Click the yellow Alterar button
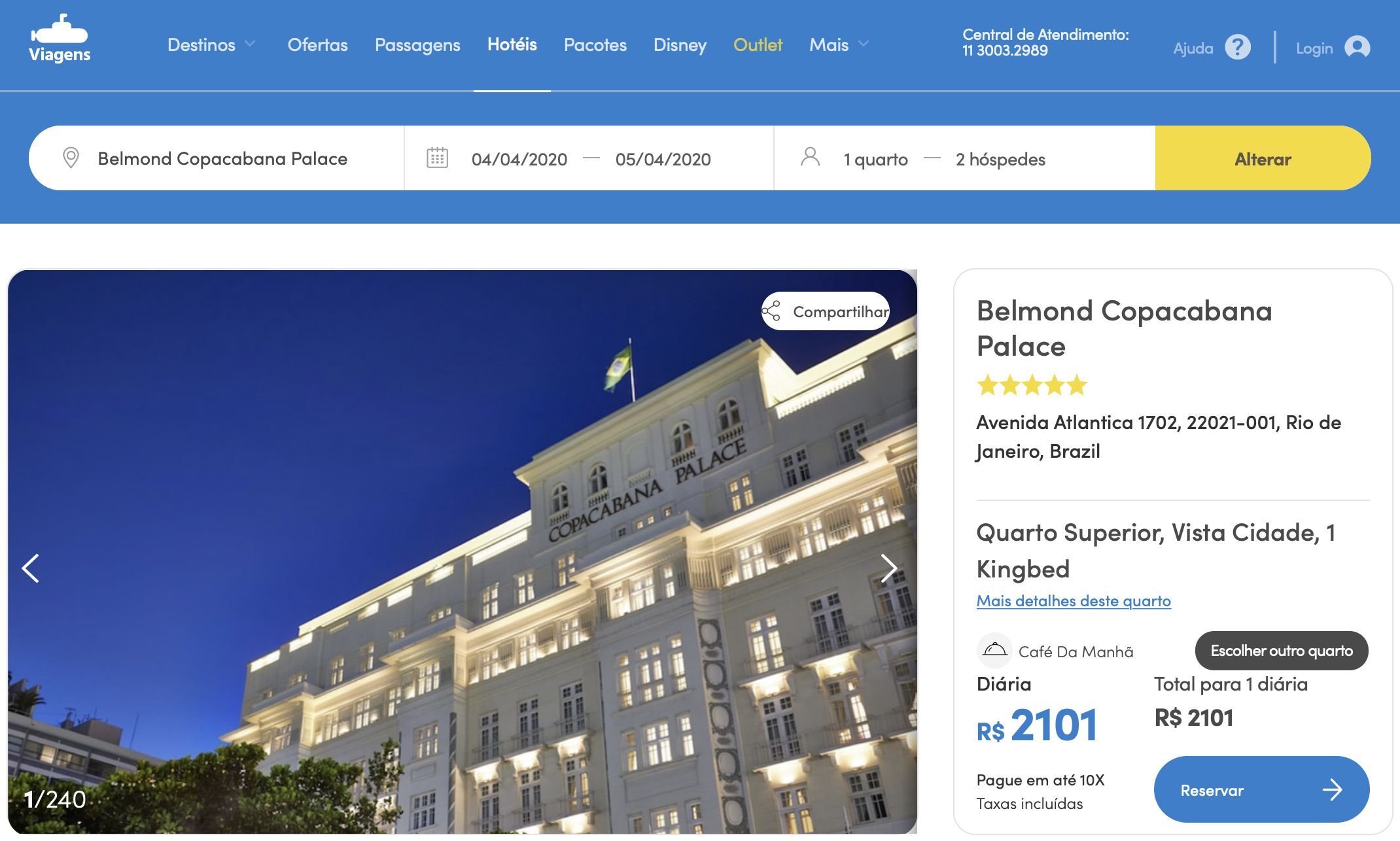 [x=1263, y=158]
